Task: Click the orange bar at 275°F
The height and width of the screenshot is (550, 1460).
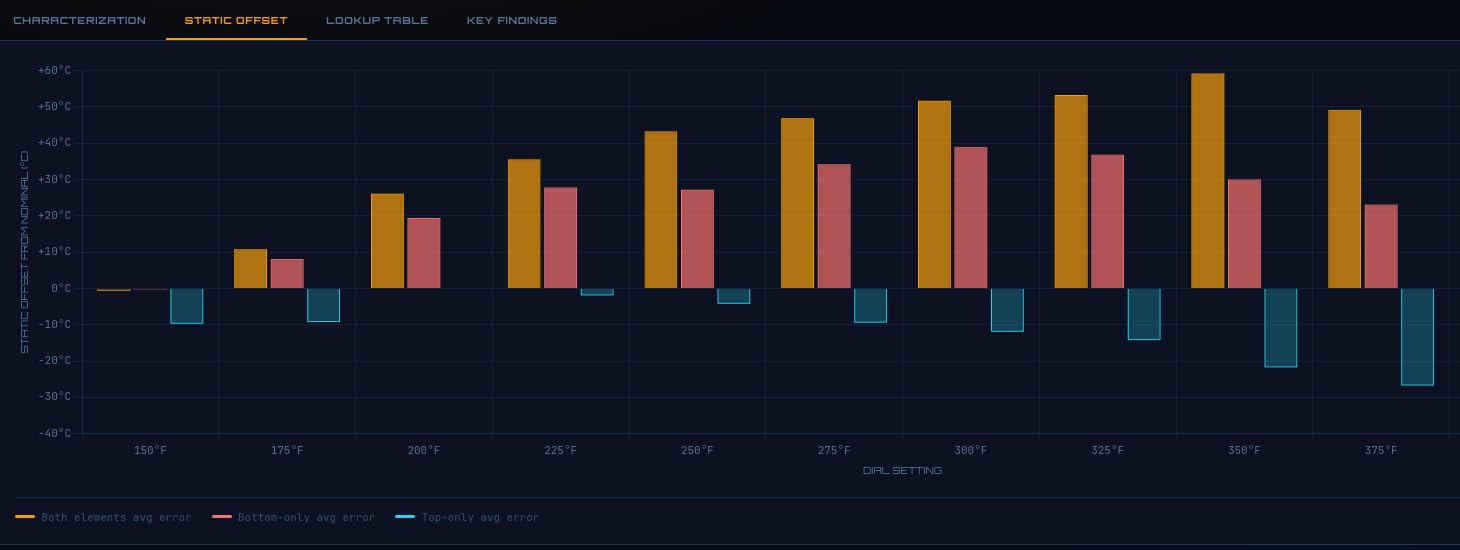Action: [x=797, y=203]
